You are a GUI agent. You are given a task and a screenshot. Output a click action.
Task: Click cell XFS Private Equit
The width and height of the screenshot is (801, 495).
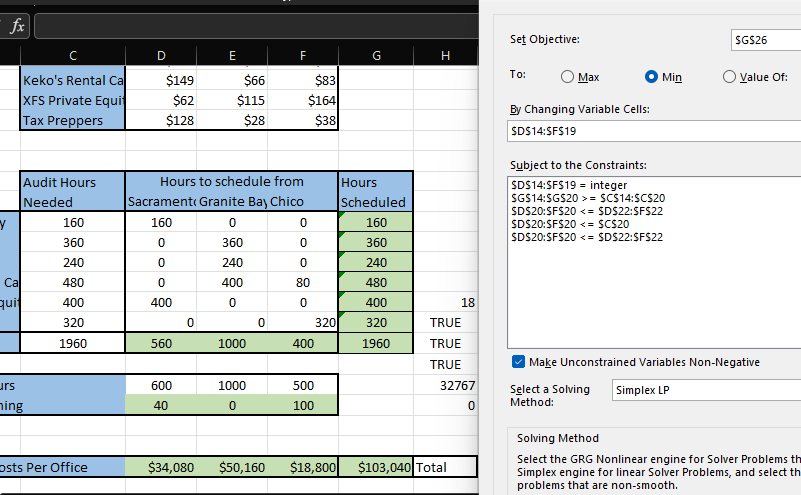(73, 100)
